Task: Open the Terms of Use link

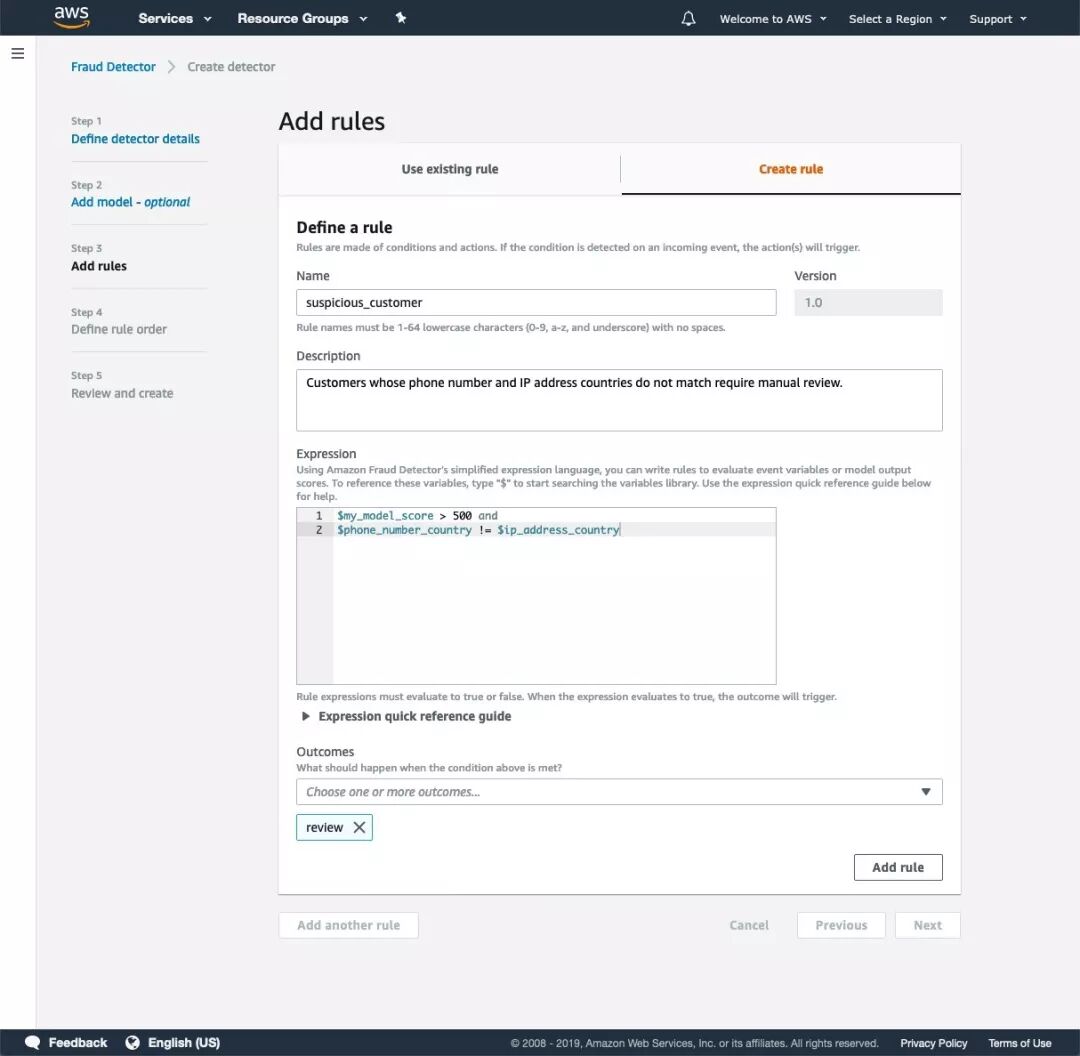Action: tap(1019, 1043)
